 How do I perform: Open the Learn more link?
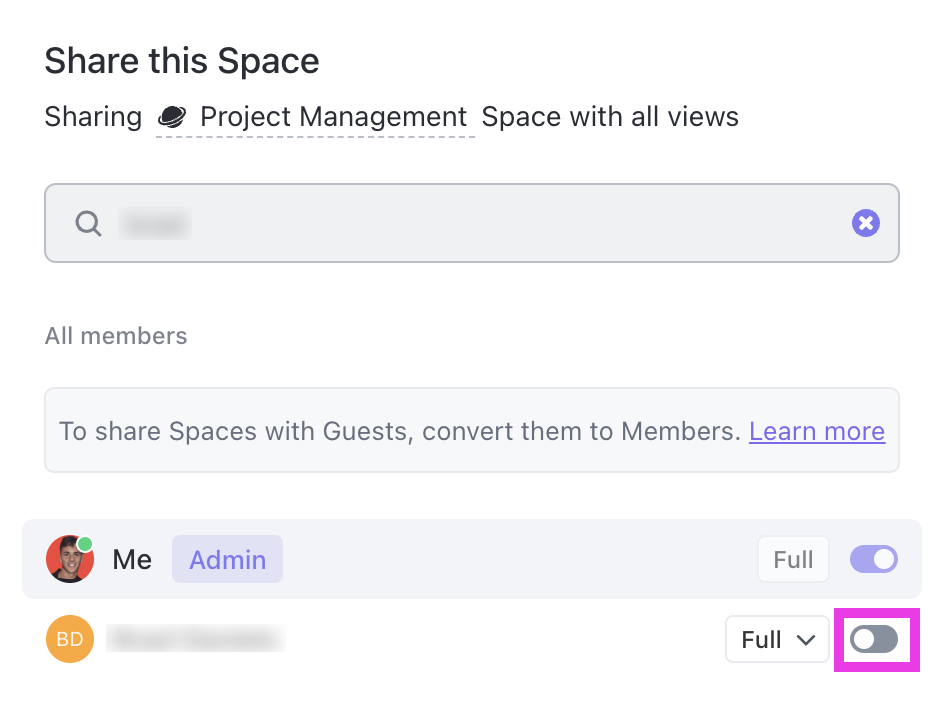point(816,431)
